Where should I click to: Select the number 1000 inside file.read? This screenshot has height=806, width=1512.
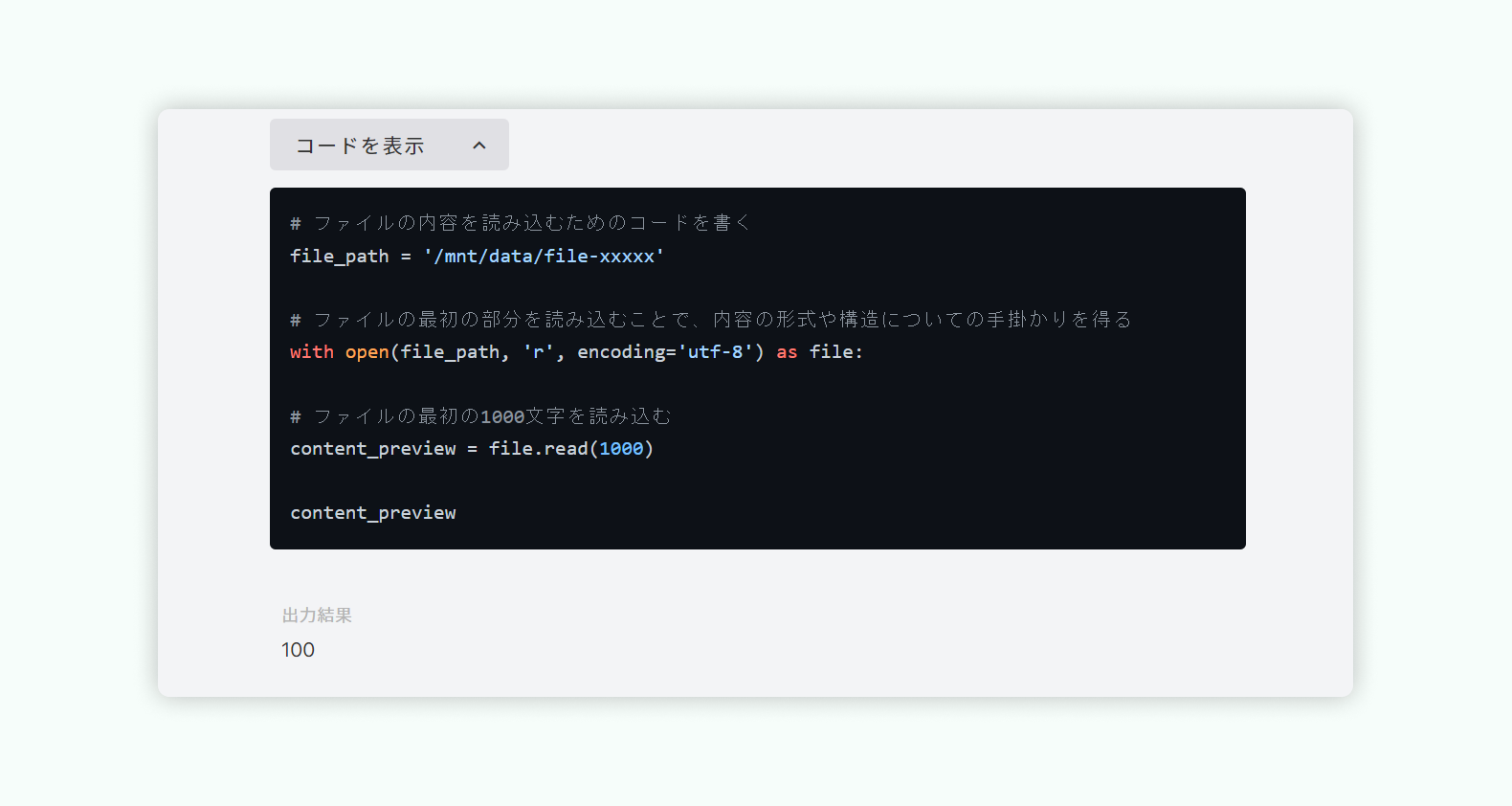pyautogui.click(x=622, y=448)
